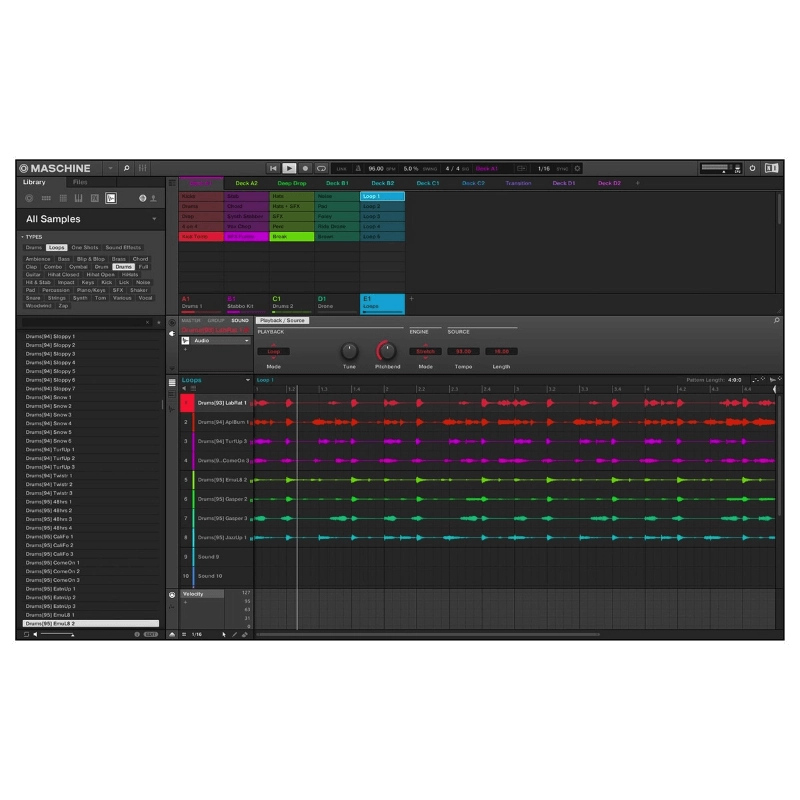Image resolution: width=800 pixels, height=800 pixels.
Task: Toggle the Loops filter under TYPES
Action: point(57,247)
